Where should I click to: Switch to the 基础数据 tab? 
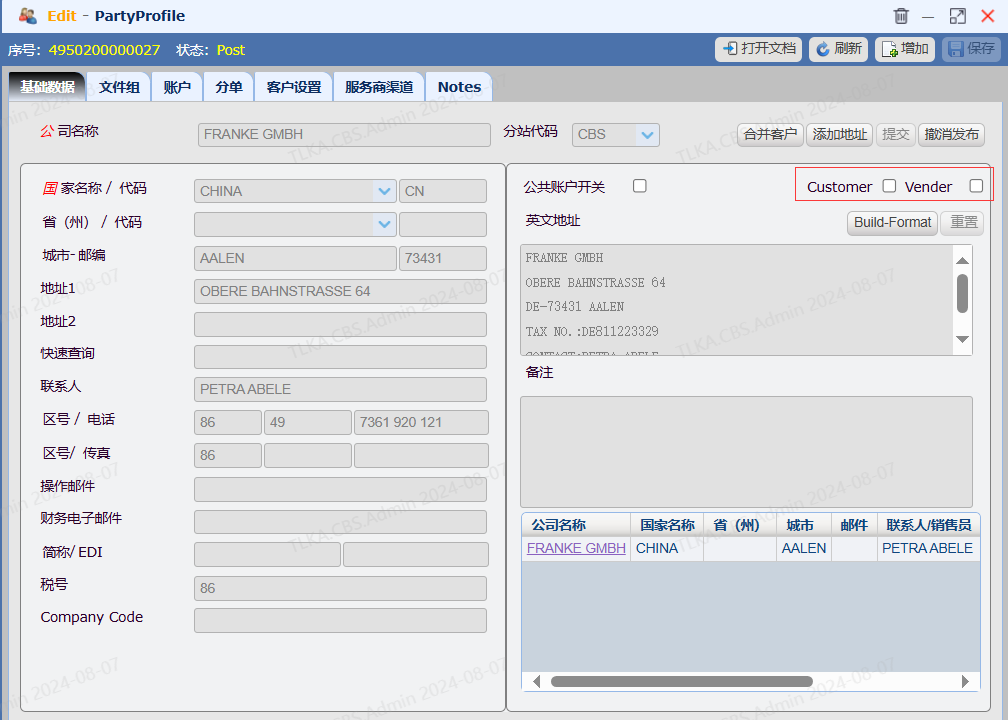click(47, 87)
